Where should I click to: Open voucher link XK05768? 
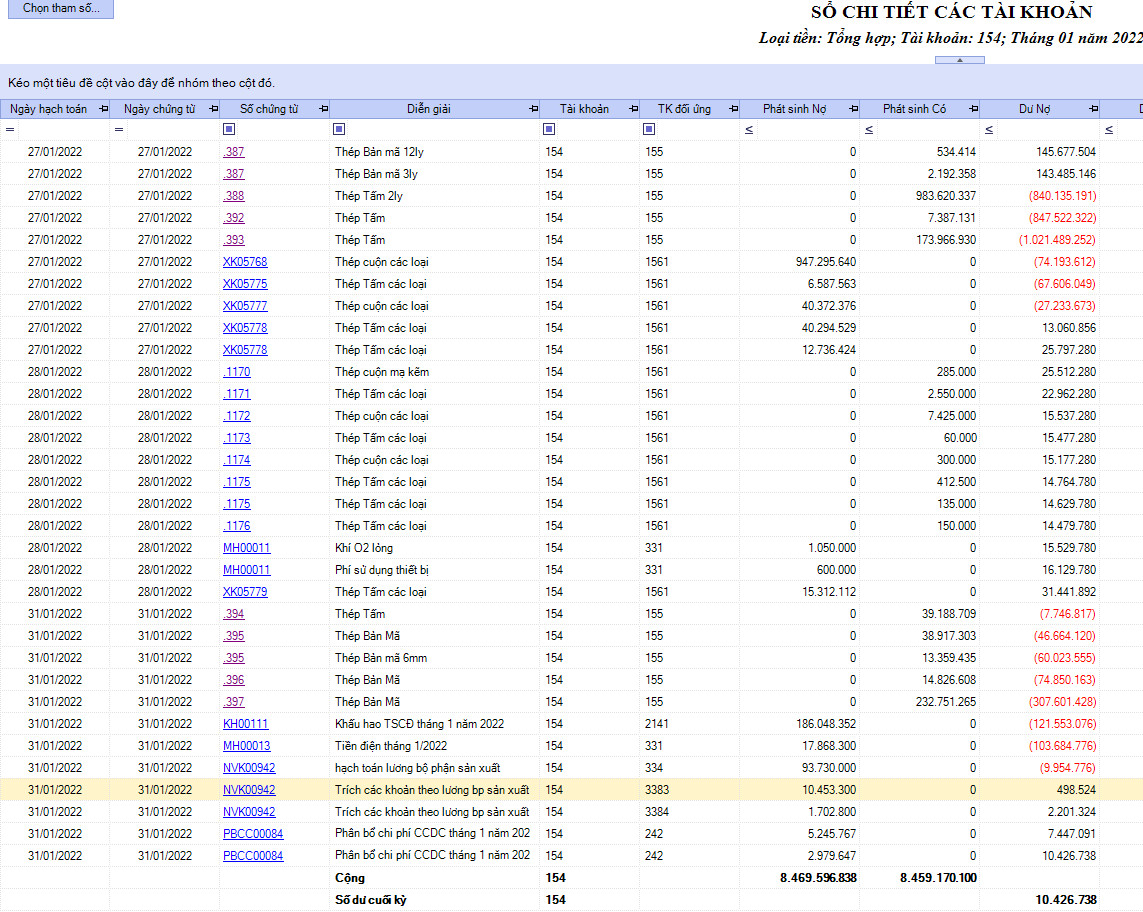click(245, 262)
